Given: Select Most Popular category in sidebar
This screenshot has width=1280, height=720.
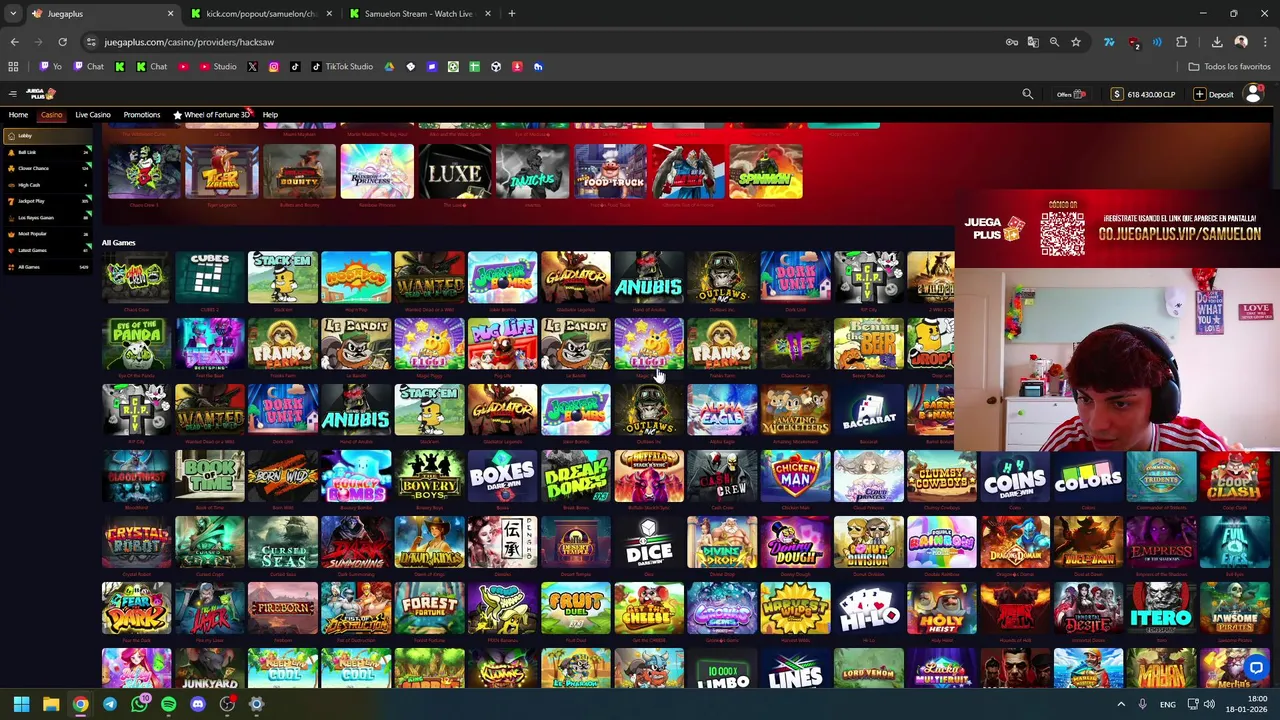Looking at the screenshot, I should coord(46,234).
